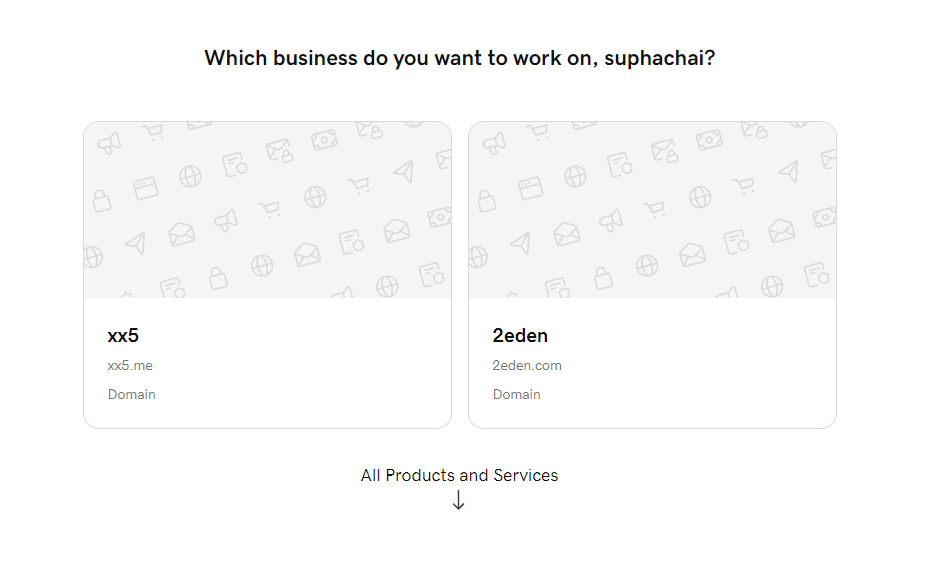Click the cash bill icon in 2eden banner center
The height and width of the screenshot is (583, 941).
tap(709, 140)
